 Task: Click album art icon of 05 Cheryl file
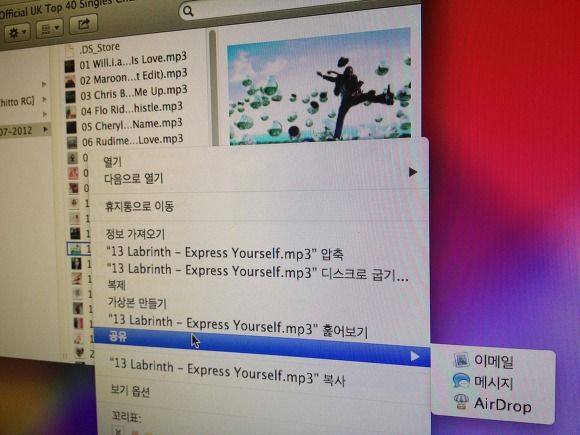(x=71, y=127)
